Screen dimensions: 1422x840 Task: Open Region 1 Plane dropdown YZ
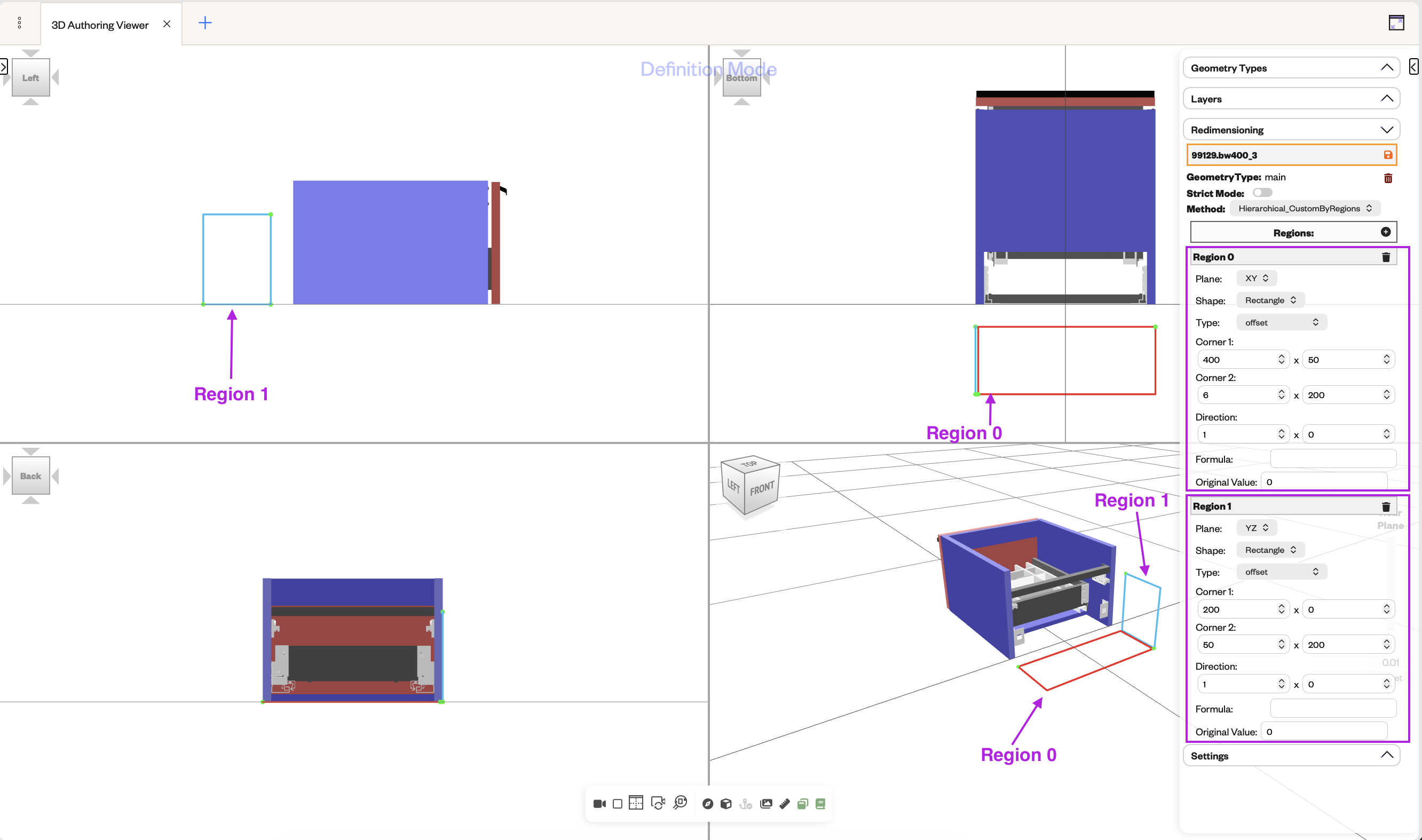click(x=1256, y=528)
